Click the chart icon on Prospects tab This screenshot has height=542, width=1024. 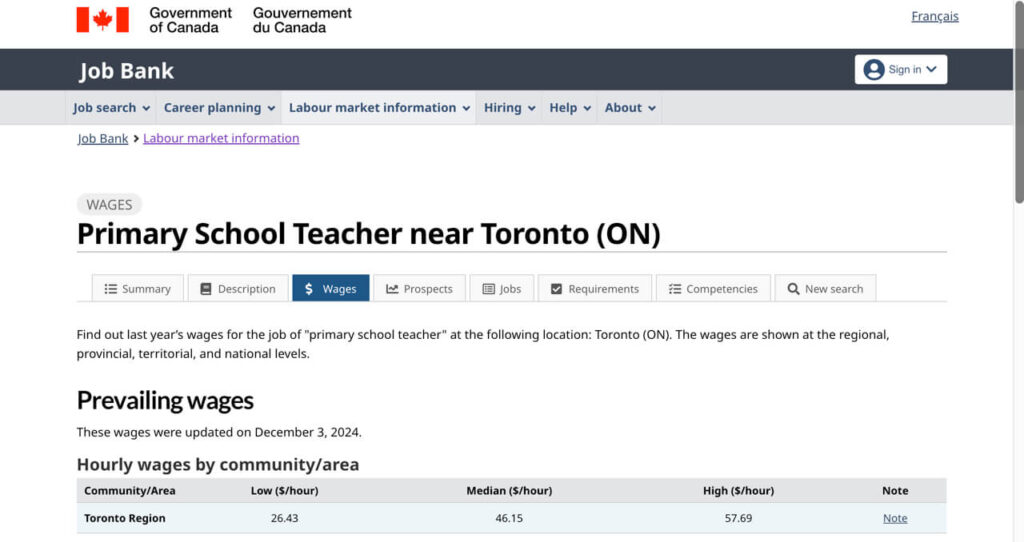click(392, 289)
